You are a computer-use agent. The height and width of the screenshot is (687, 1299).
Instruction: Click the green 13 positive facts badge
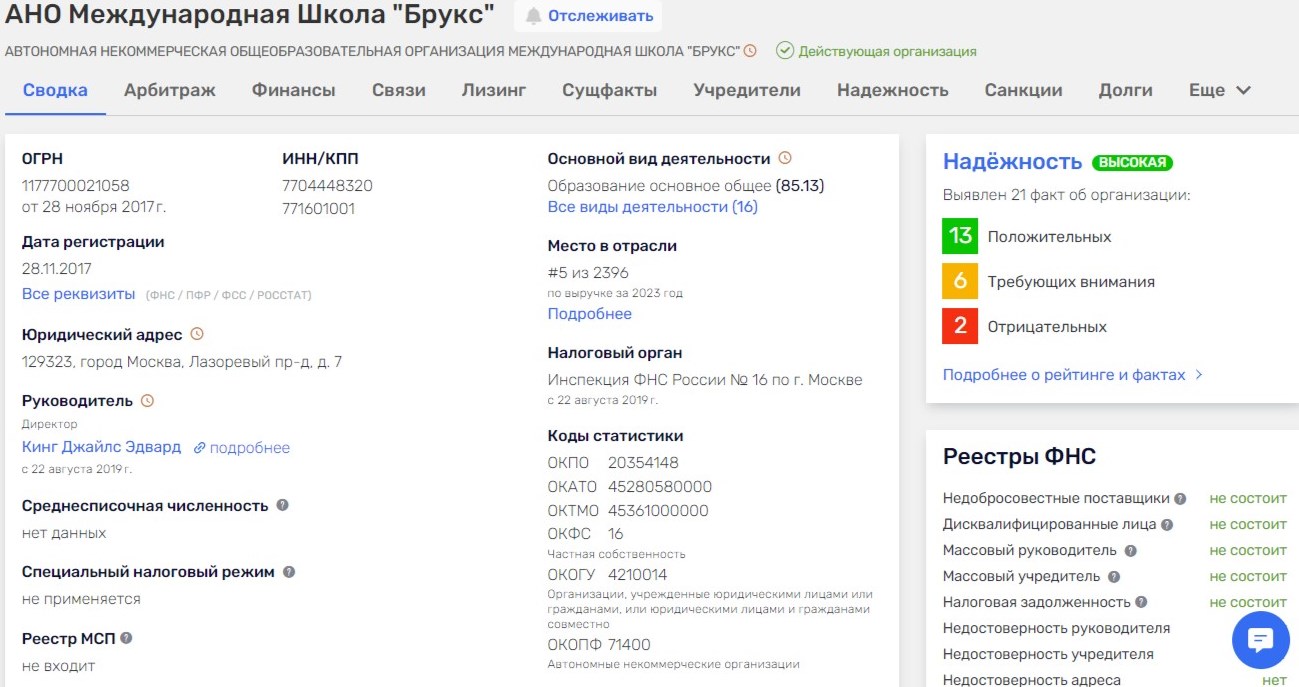point(960,236)
